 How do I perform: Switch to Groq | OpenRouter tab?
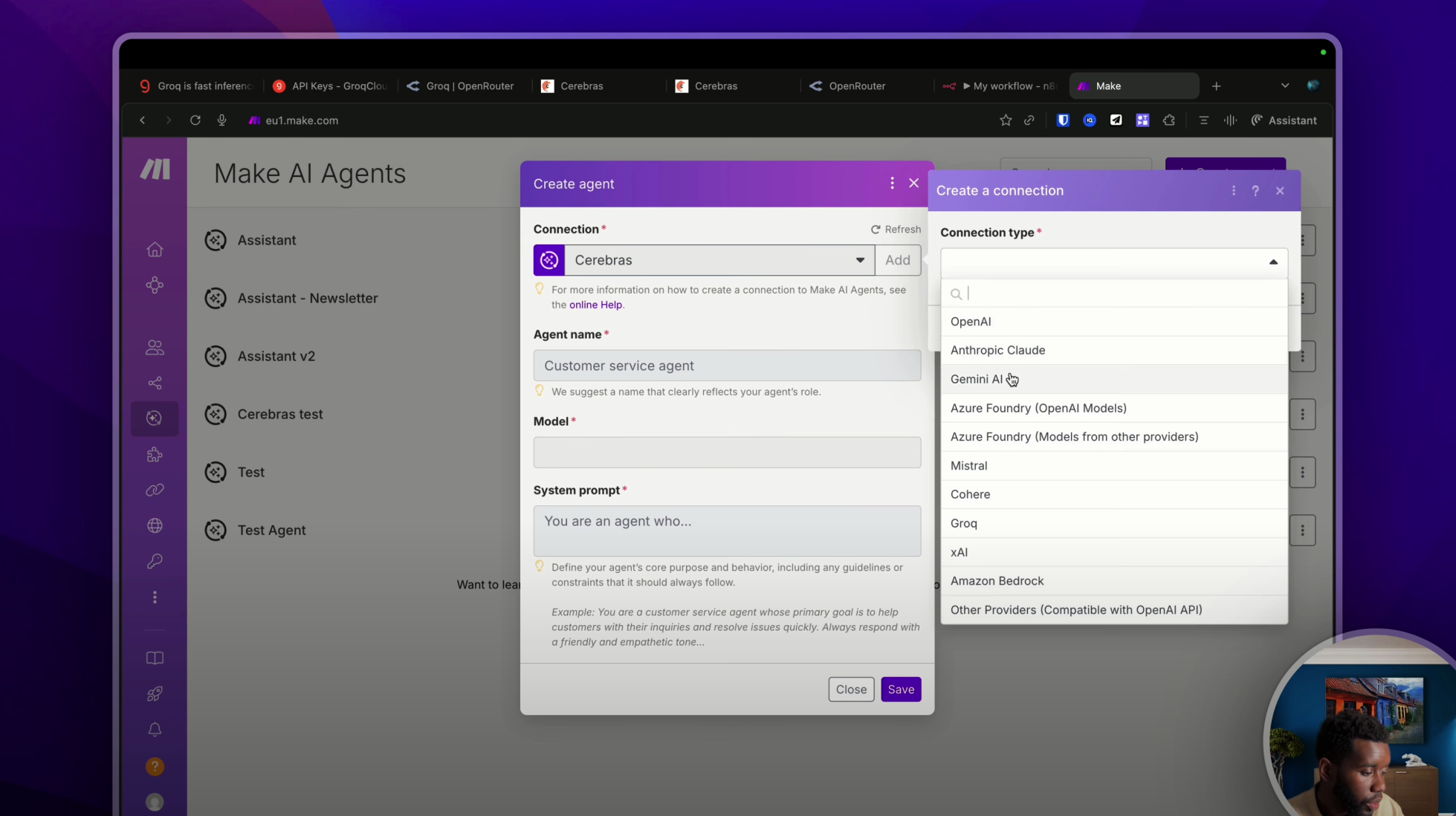coord(461,86)
